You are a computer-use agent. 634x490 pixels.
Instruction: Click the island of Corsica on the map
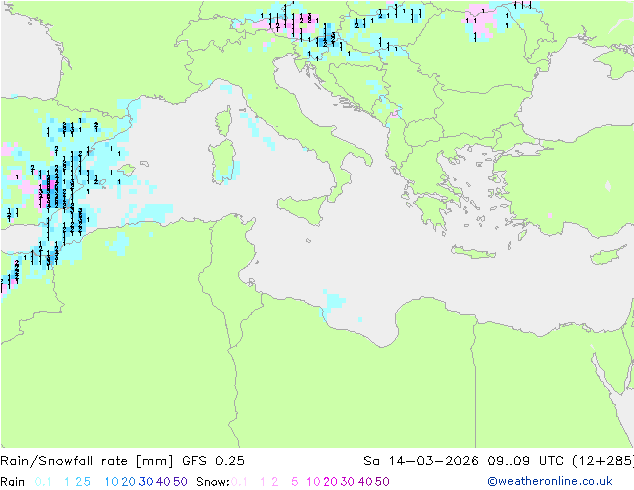(x=224, y=120)
